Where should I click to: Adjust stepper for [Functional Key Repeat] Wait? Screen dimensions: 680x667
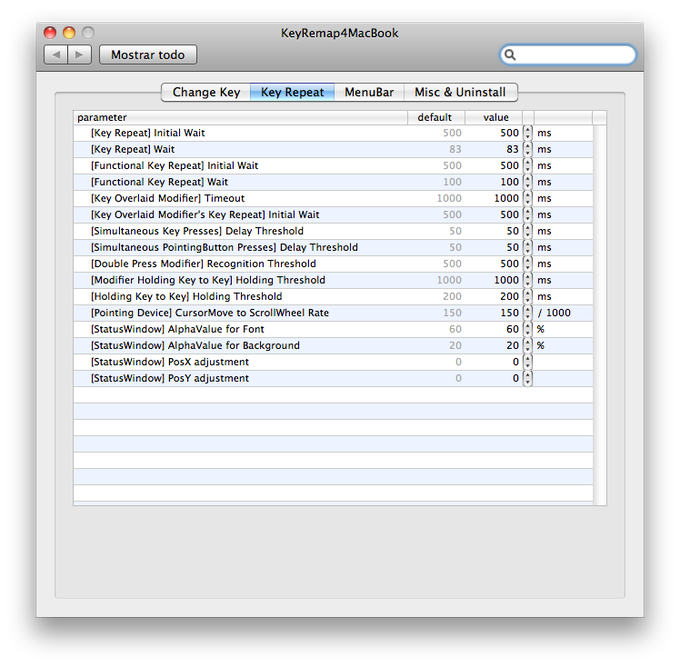coord(527,182)
